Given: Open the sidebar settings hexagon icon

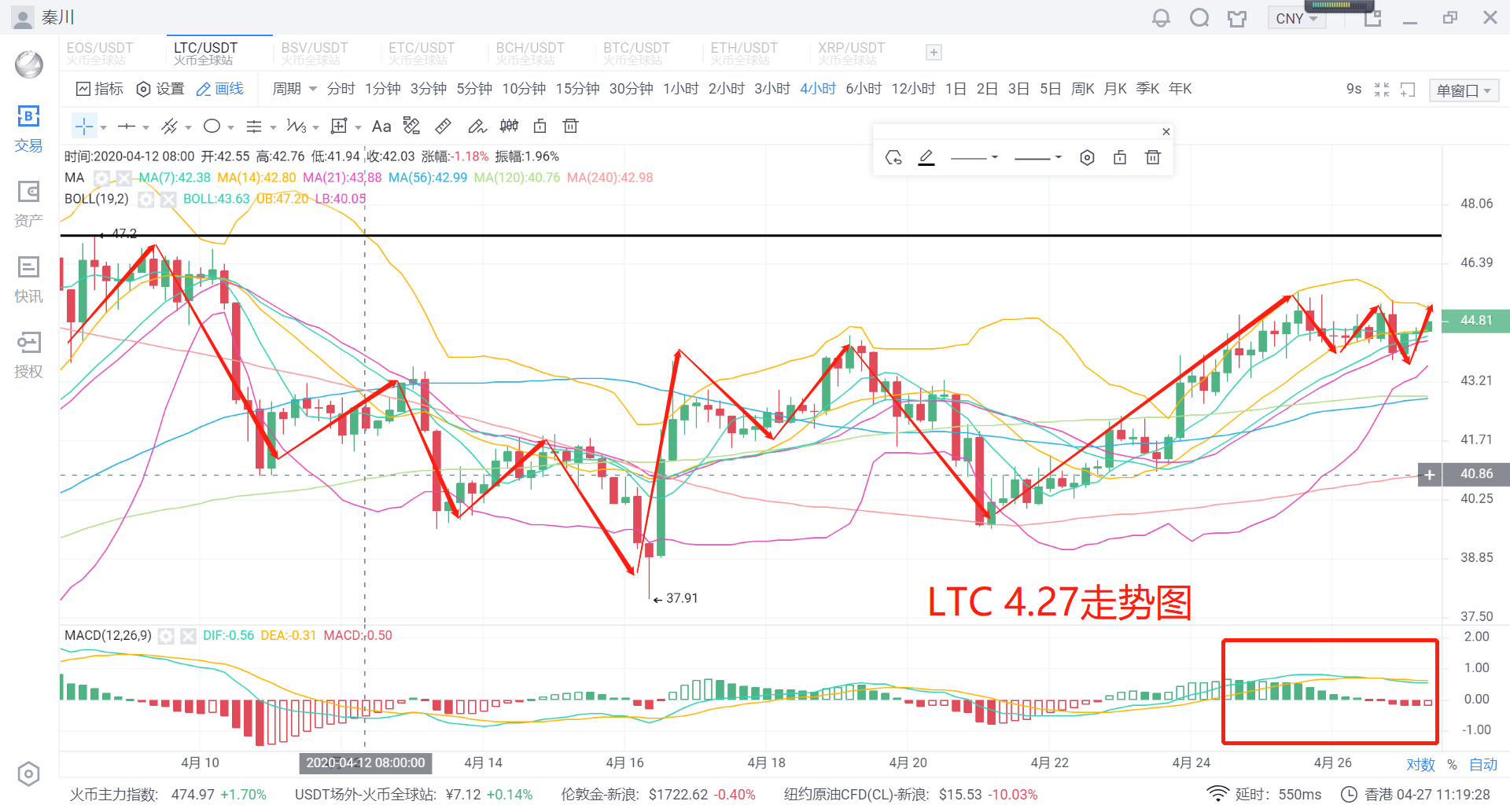Looking at the screenshot, I should coord(28,774).
